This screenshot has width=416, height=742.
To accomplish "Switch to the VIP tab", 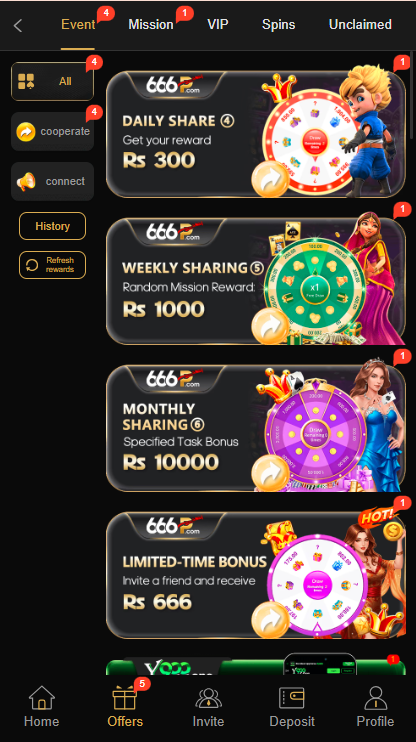I will [x=218, y=25].
